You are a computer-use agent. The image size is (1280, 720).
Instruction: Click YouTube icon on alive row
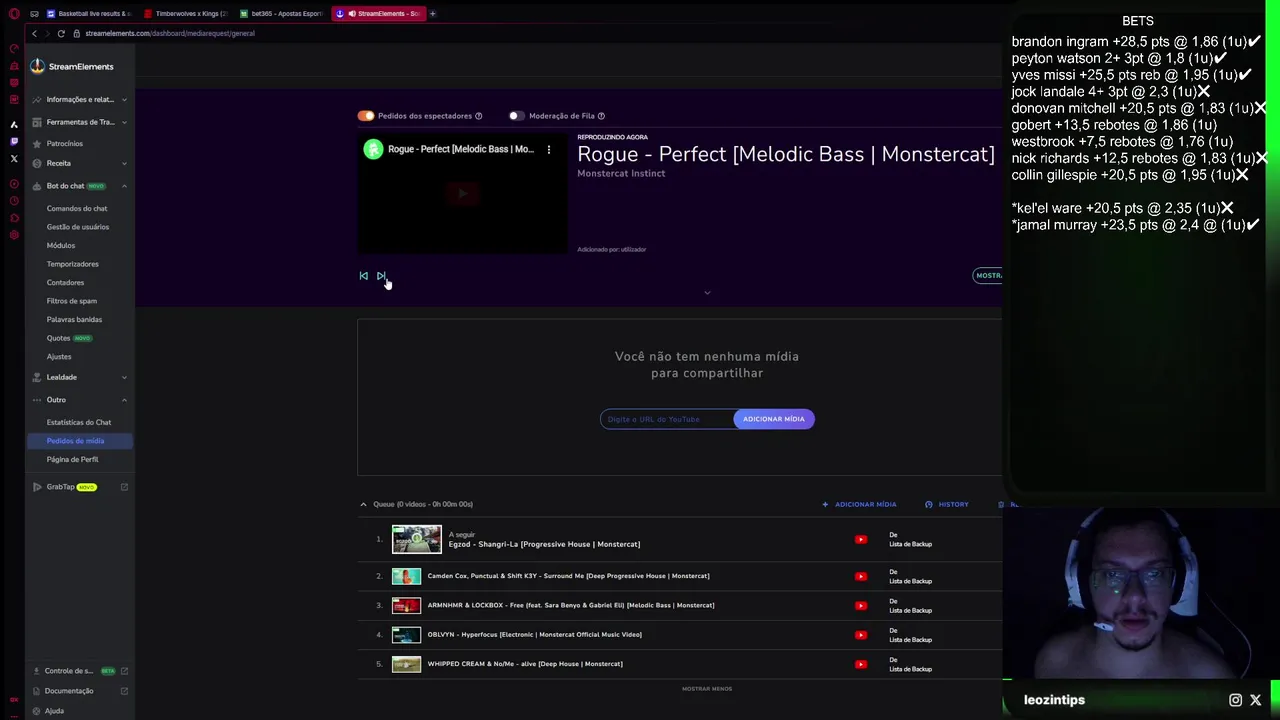861,664
